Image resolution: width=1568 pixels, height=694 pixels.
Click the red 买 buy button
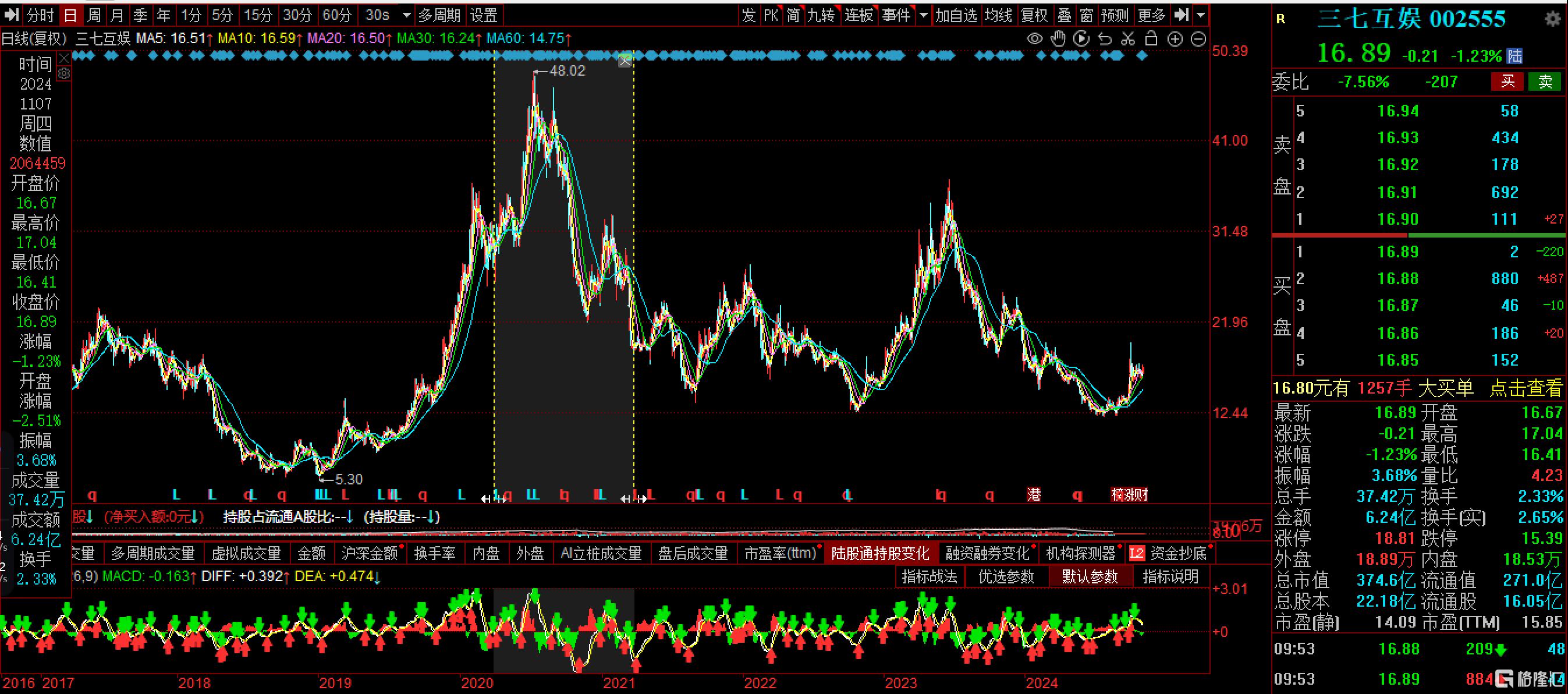pyautogui.click(x=1507, y=82)
